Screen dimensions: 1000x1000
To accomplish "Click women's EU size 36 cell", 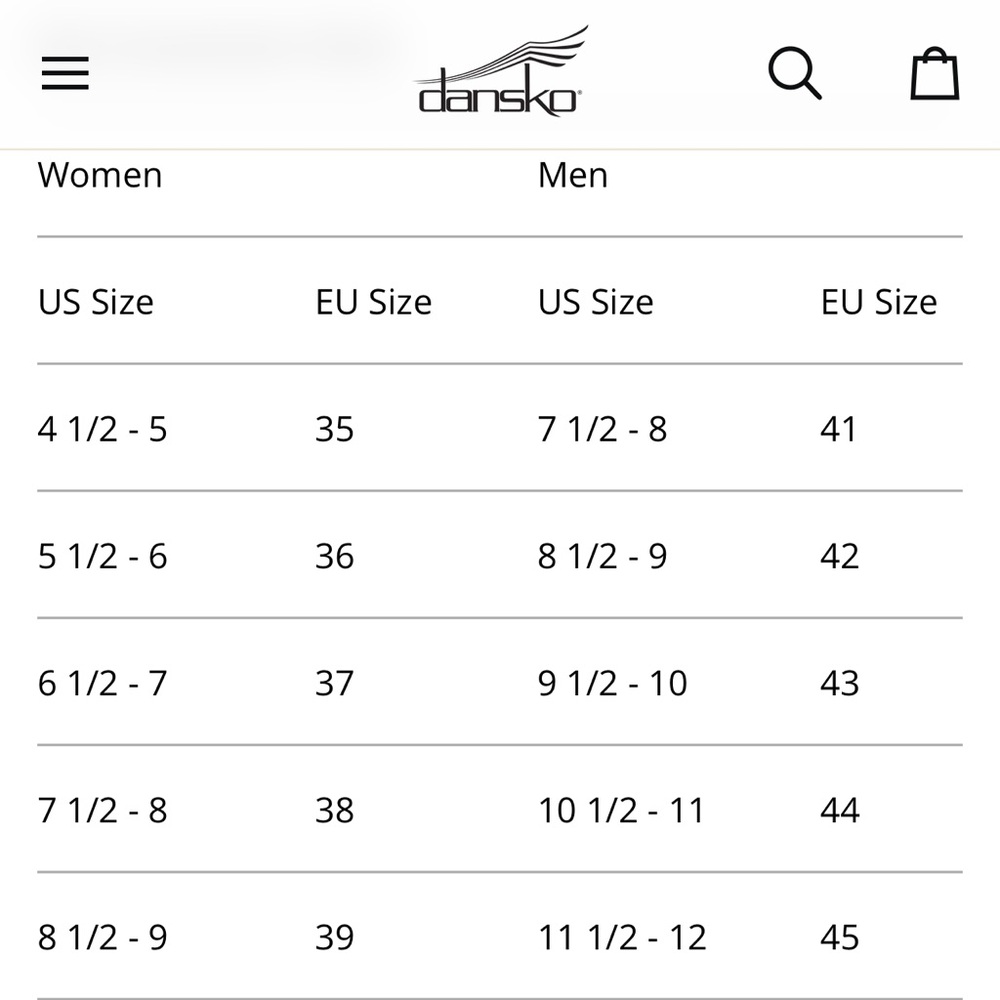I will tap(334, 555).
